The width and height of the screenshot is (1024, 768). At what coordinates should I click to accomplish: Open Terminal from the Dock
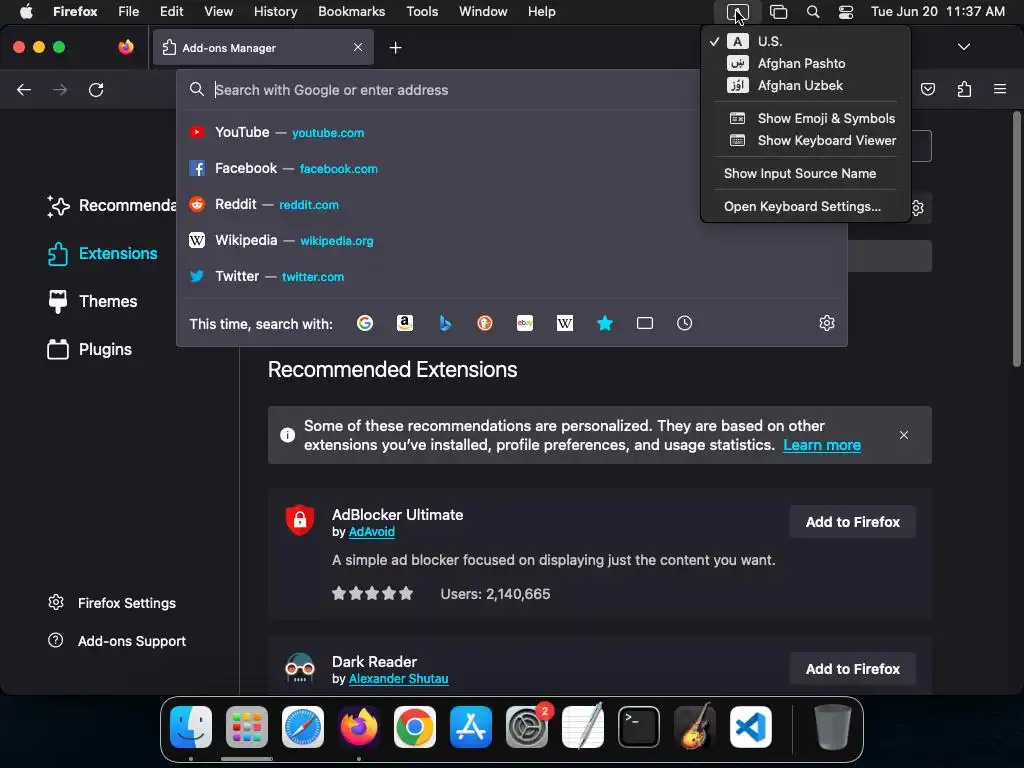tap(639, 727)
